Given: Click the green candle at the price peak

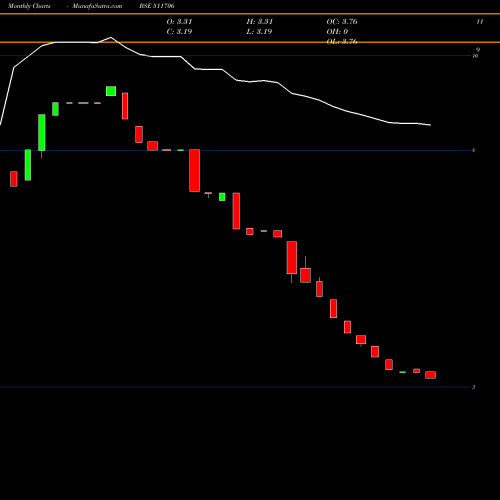Looking at the screenshot, I should (x=111, y=91).
